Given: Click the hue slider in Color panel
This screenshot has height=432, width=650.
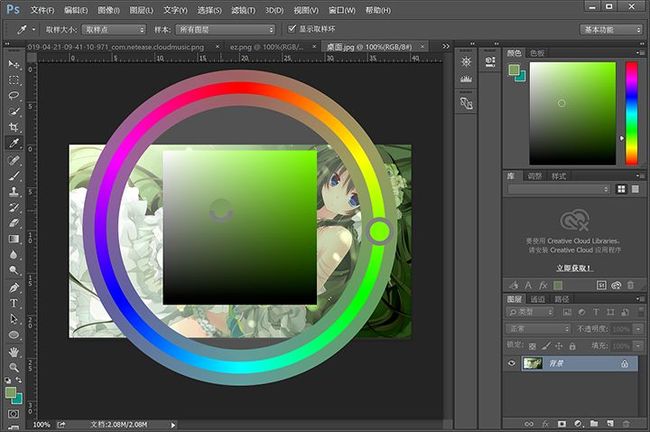Looking at the screenshot, I should coord(631,113).
